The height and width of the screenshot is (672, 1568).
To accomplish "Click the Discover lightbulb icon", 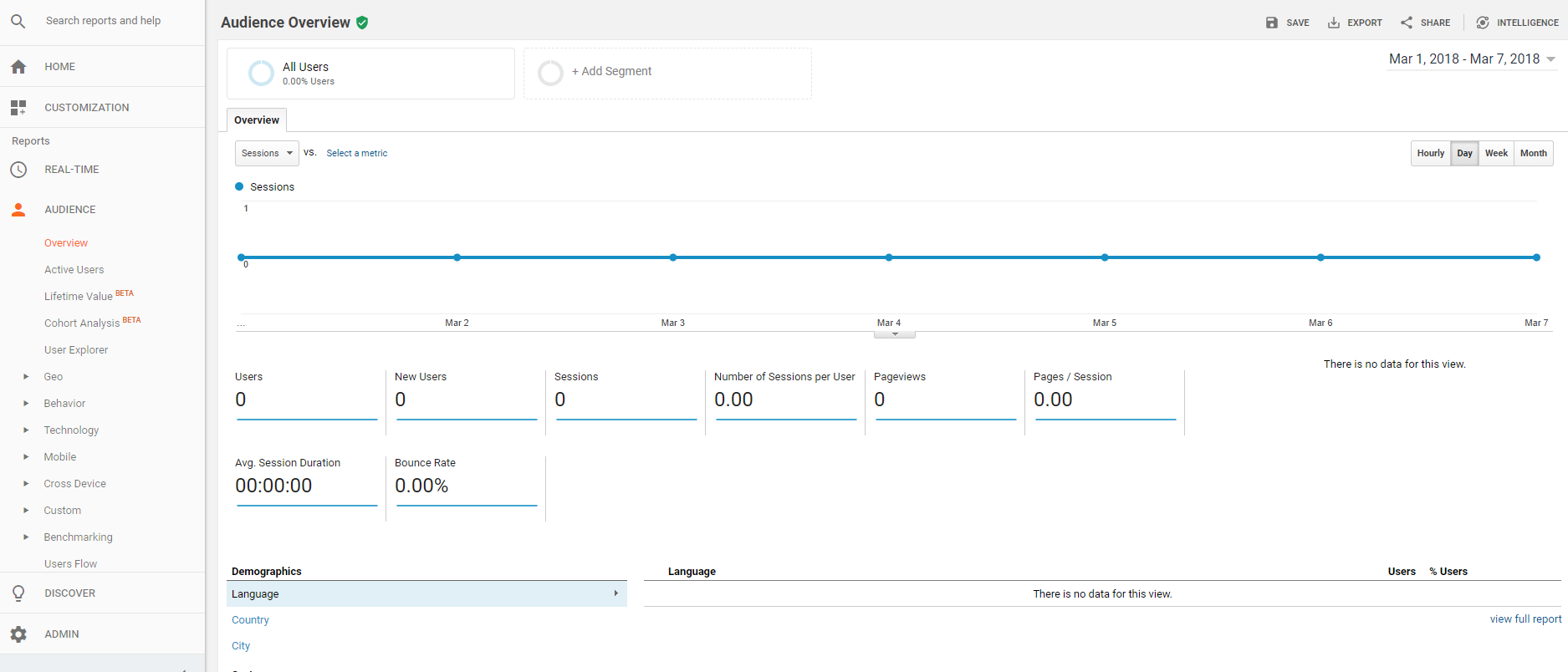I will tap(18, 593).
